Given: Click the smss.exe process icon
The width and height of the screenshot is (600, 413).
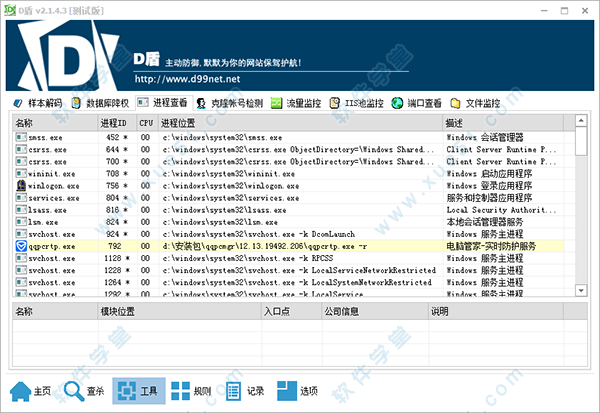Looking at the screenshot, I should 21,137.
